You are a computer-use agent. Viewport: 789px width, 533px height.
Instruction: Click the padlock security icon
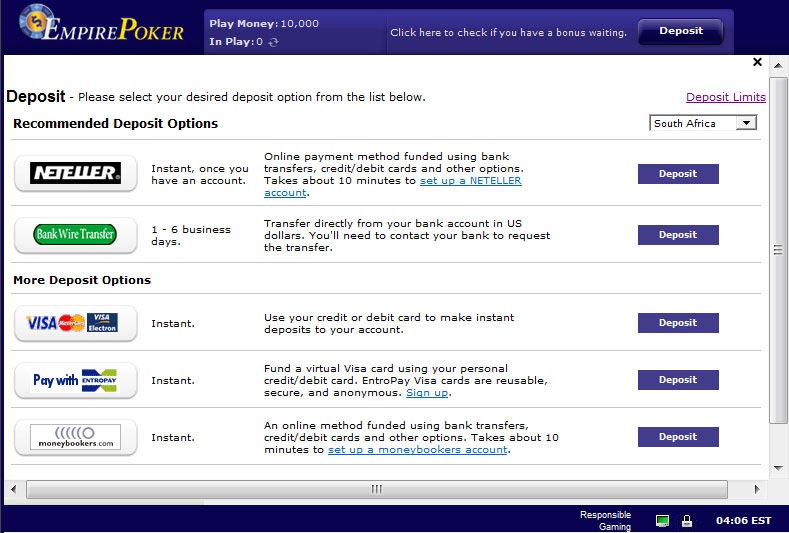point(686,520)
